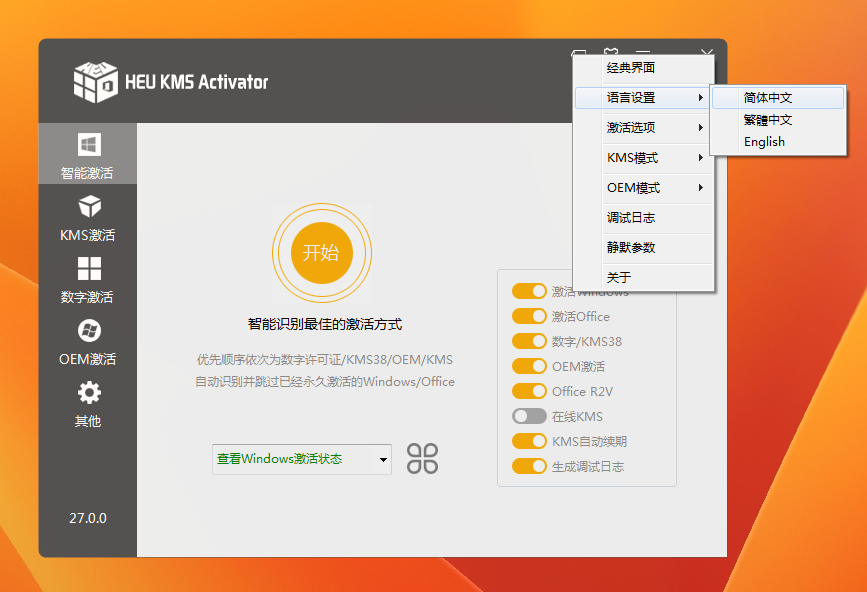Select 静默参数 menu entry
The image size is (867, 592).
pos(644,248)
